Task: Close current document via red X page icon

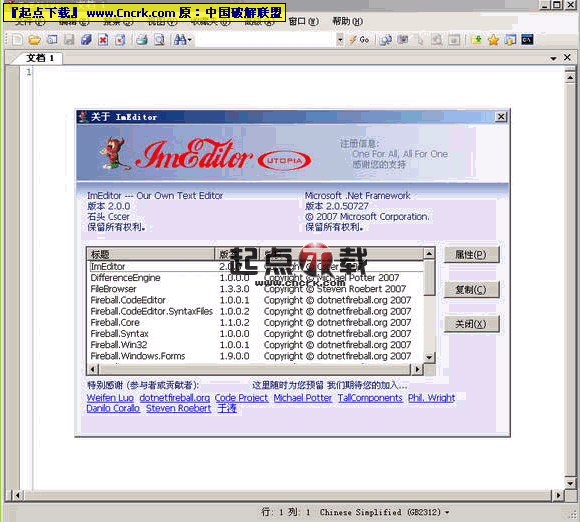Action: click(x=103, y=40)
